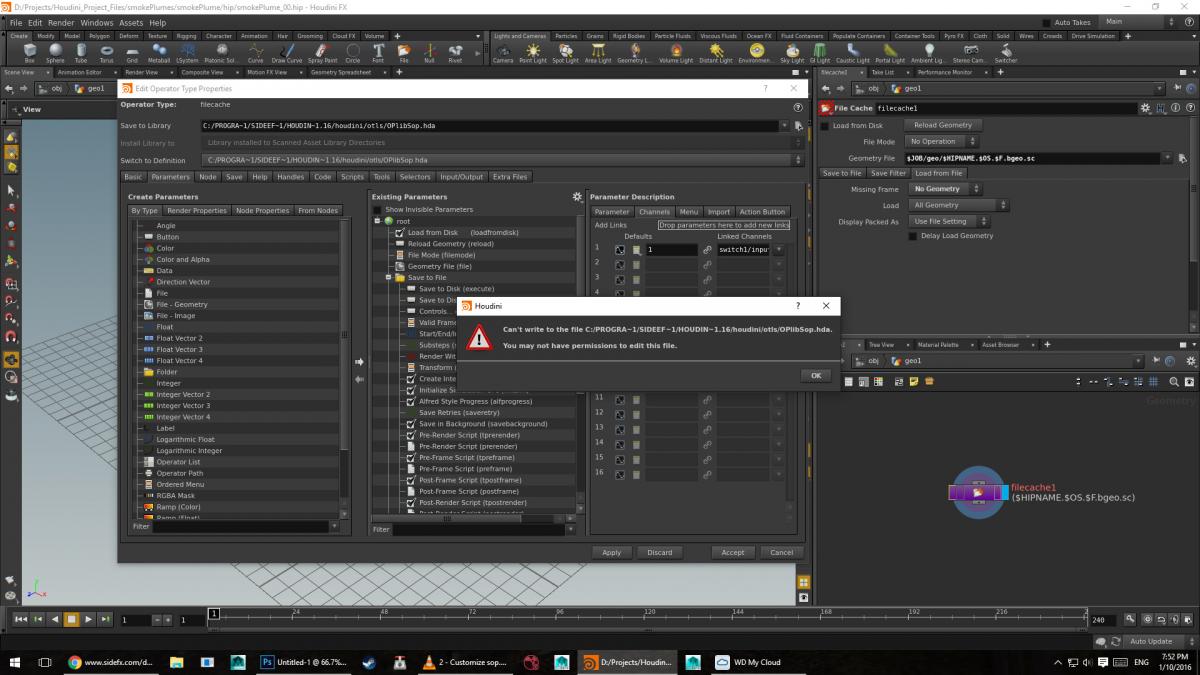Add a Distant Light from the shelf
The width and height of the screenshot is (1200, 675).
[x=715, y=53]
